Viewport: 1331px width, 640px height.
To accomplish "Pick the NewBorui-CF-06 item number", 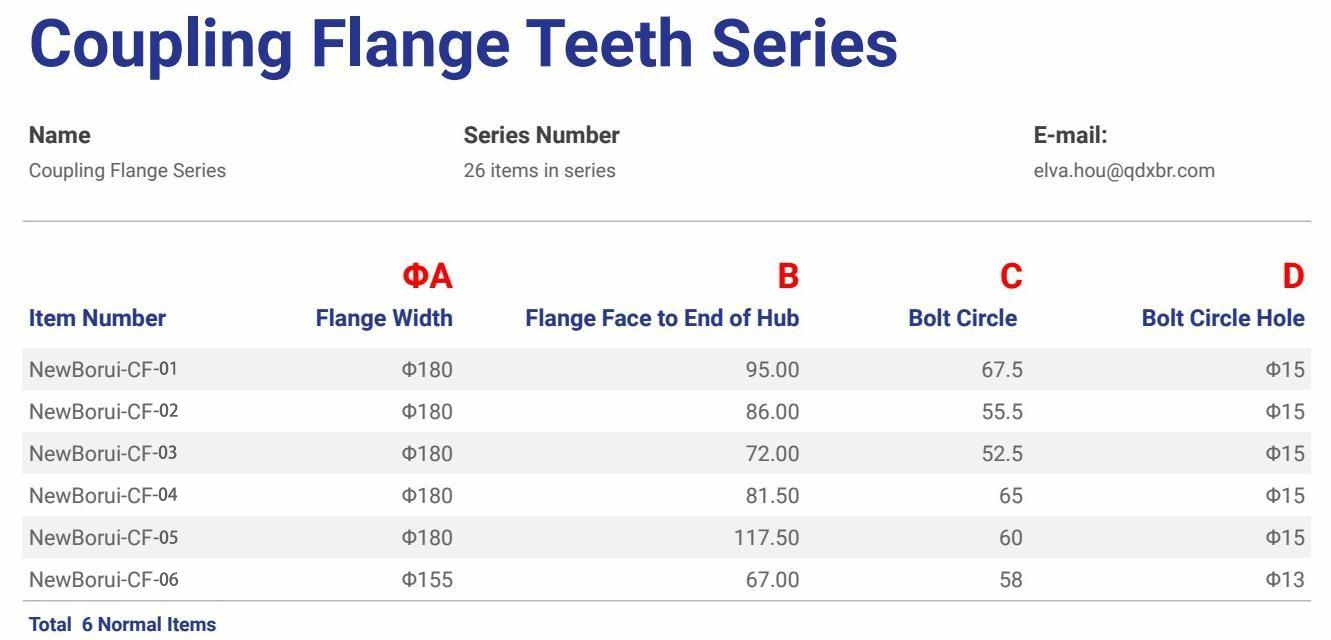I will (x=103, y=580).
